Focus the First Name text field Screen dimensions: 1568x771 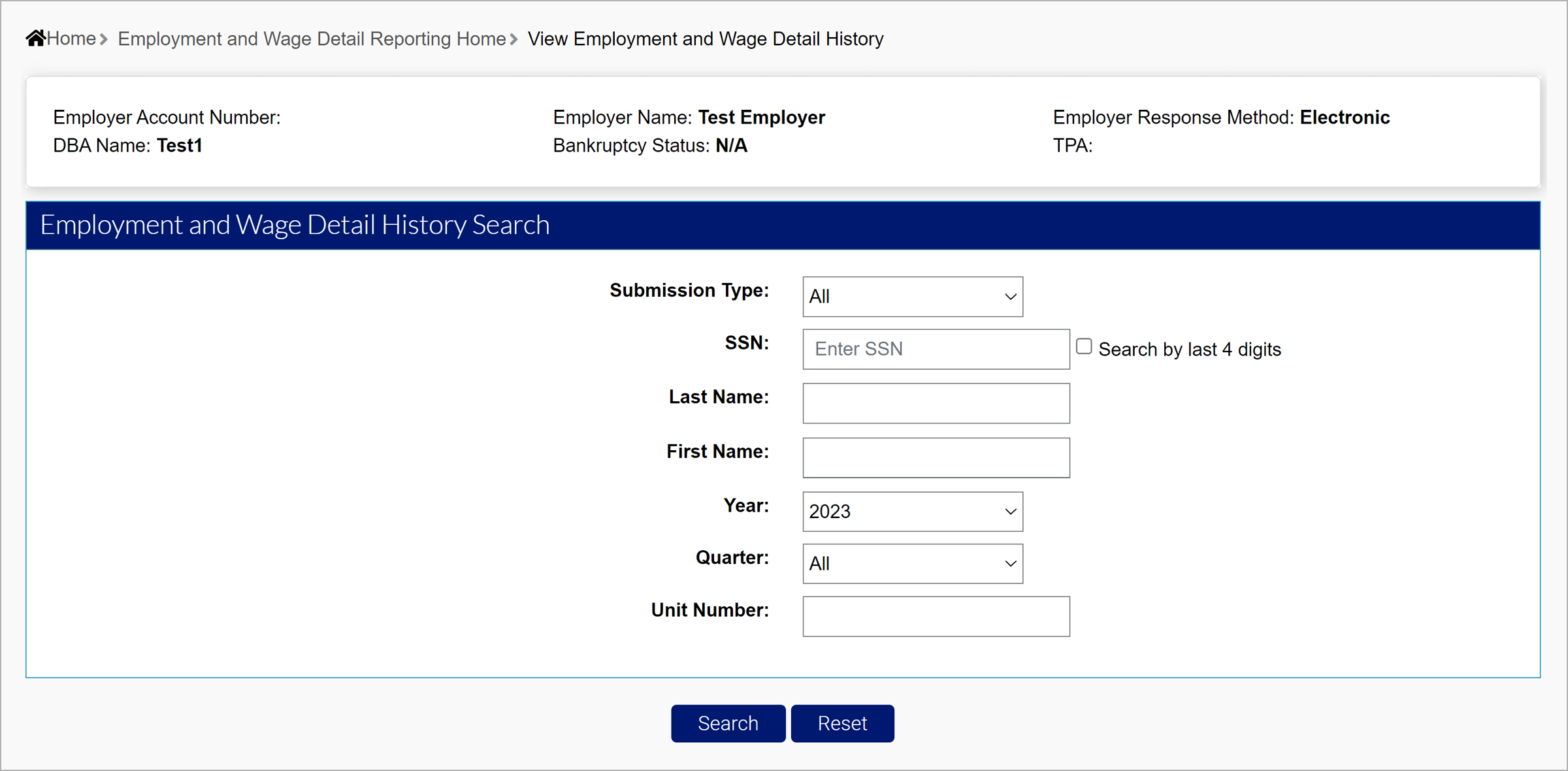click(936, 457)
